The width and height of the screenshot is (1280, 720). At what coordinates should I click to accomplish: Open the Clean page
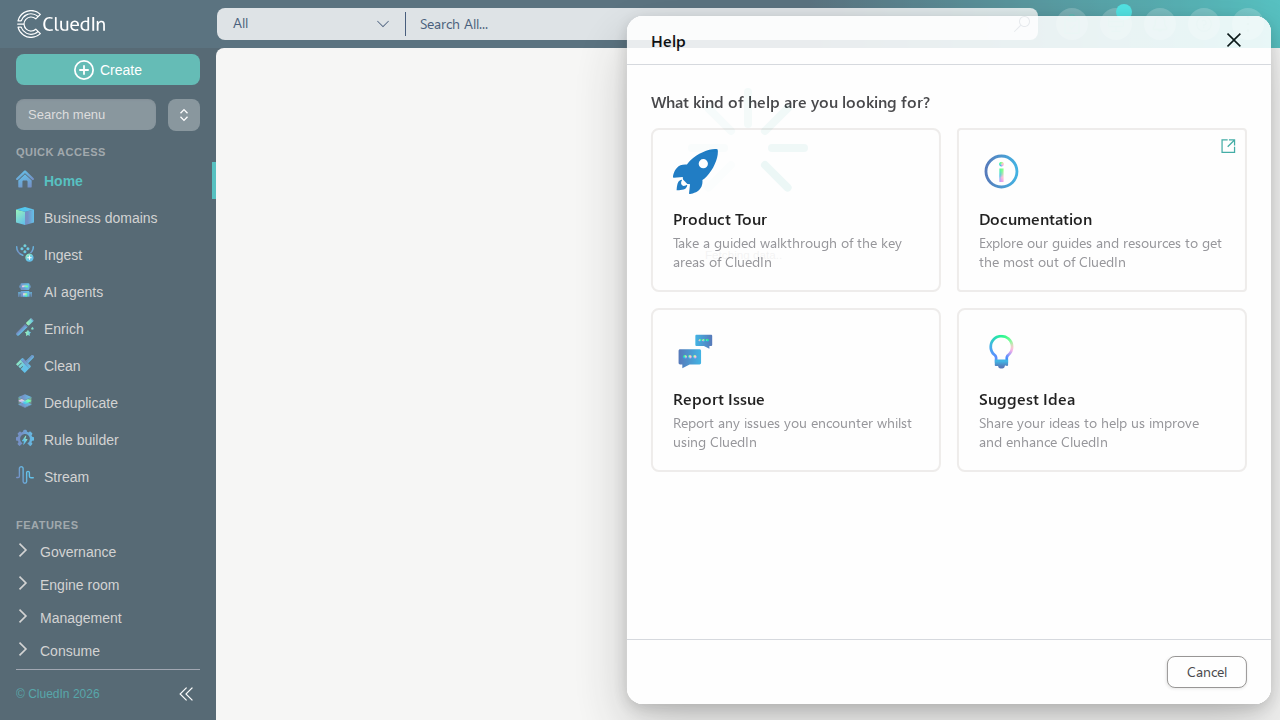click(x=108, y=366)
